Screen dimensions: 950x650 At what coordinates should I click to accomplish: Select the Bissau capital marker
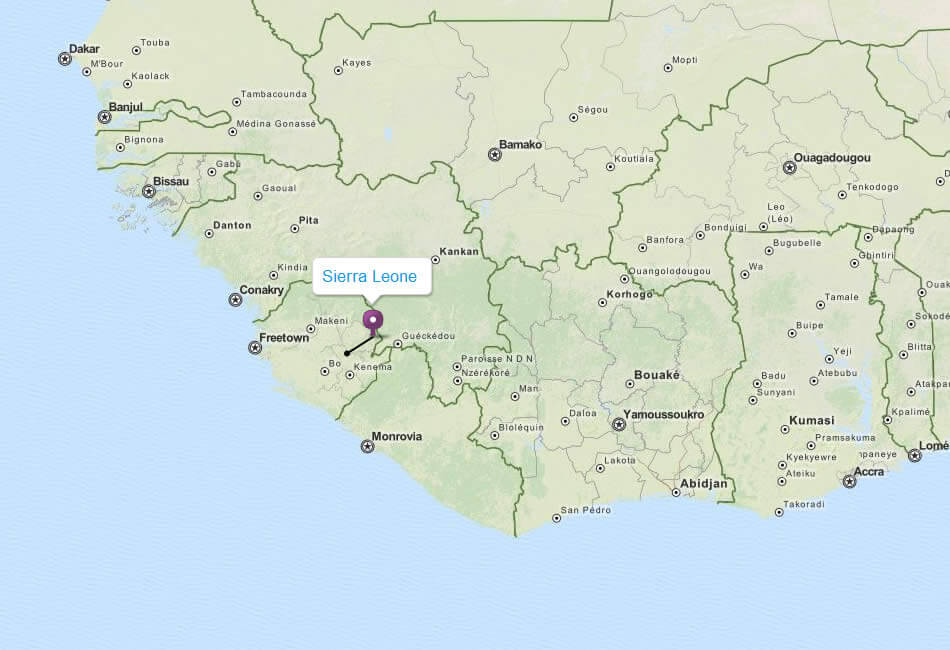click(x=148, y=191)
